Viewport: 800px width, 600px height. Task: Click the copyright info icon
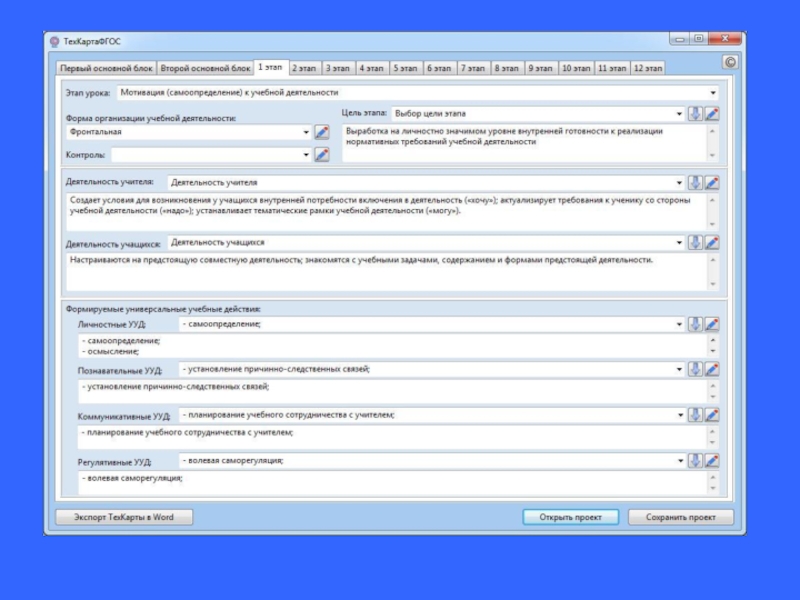pyautogui.click(x=729, y=62)
